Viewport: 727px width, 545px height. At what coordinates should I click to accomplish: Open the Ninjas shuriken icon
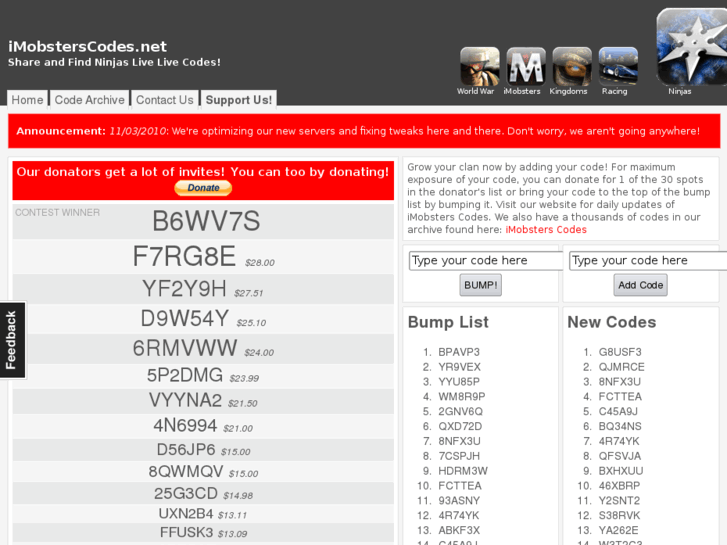pos(692,46)
